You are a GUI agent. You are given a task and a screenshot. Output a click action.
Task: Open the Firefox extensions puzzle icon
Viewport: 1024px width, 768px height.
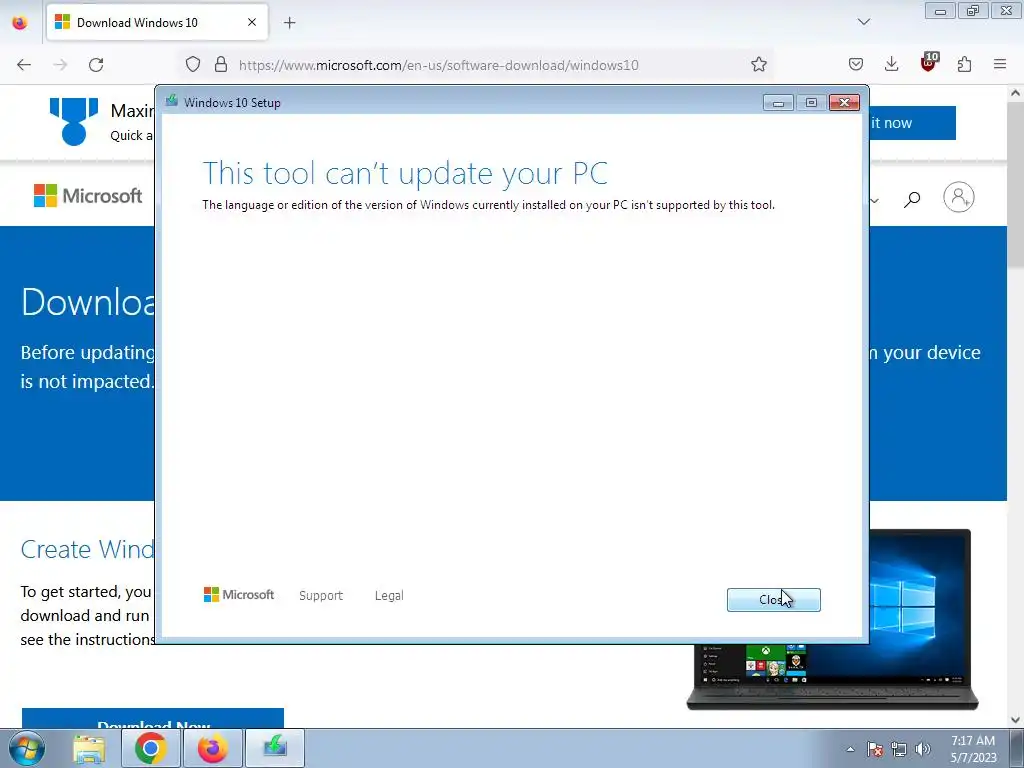965,65
